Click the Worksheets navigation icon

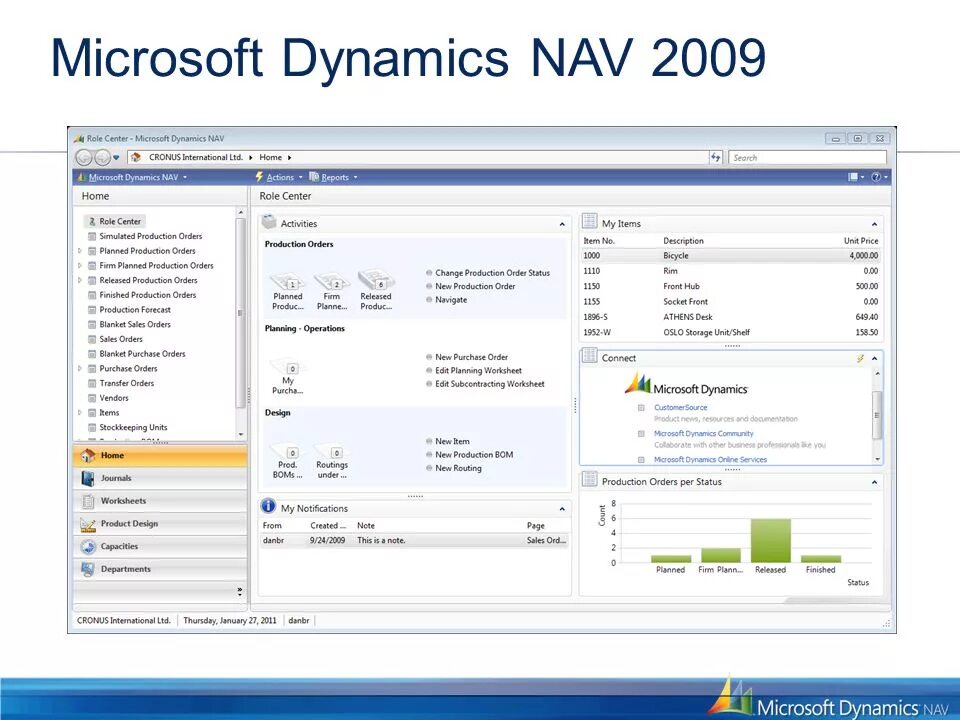coord(88,501)
